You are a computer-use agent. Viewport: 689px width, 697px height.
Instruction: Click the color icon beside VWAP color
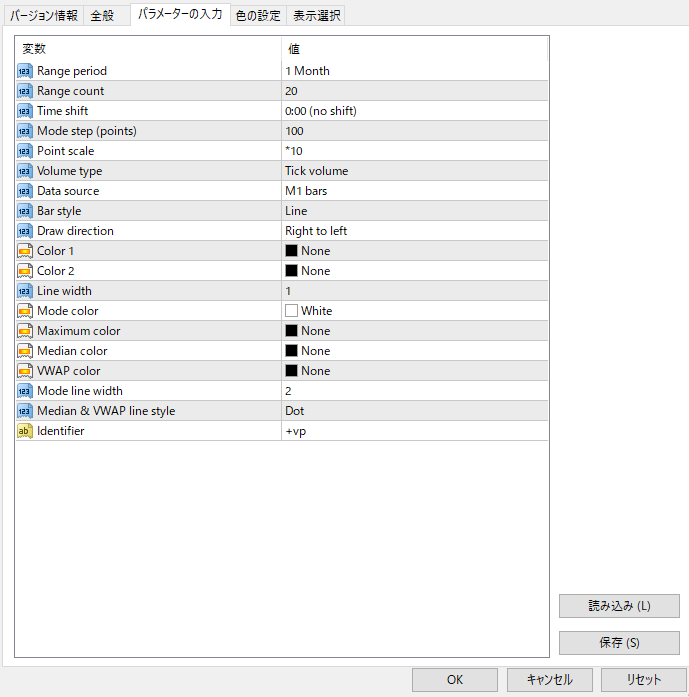25,371
